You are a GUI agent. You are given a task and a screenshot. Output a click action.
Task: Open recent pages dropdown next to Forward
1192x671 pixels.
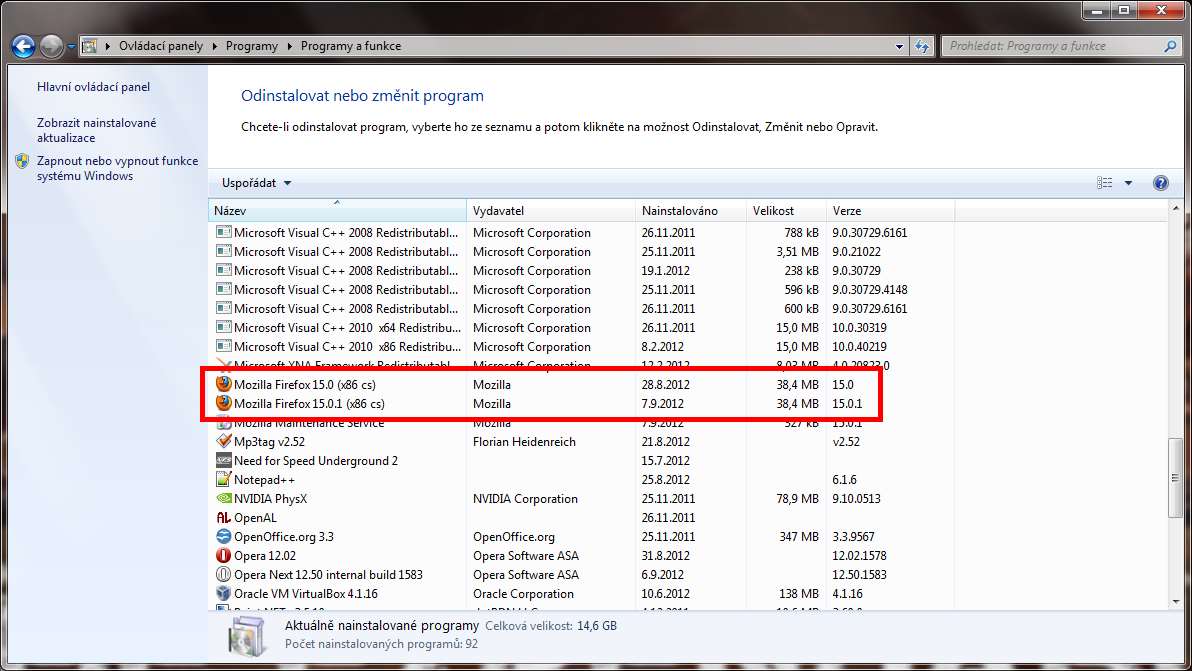(71, 46)
